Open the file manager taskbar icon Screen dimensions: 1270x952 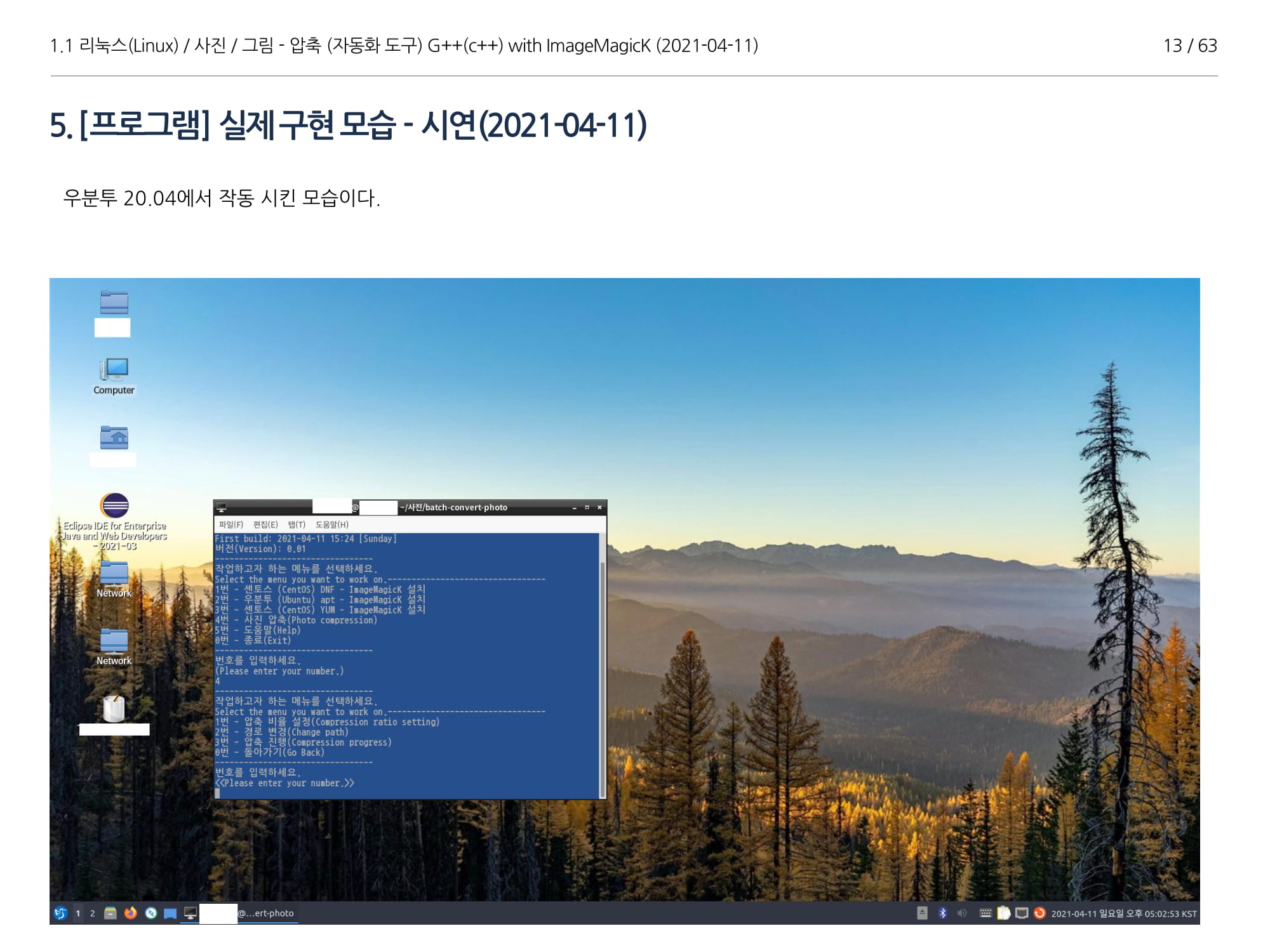[110, 913]
